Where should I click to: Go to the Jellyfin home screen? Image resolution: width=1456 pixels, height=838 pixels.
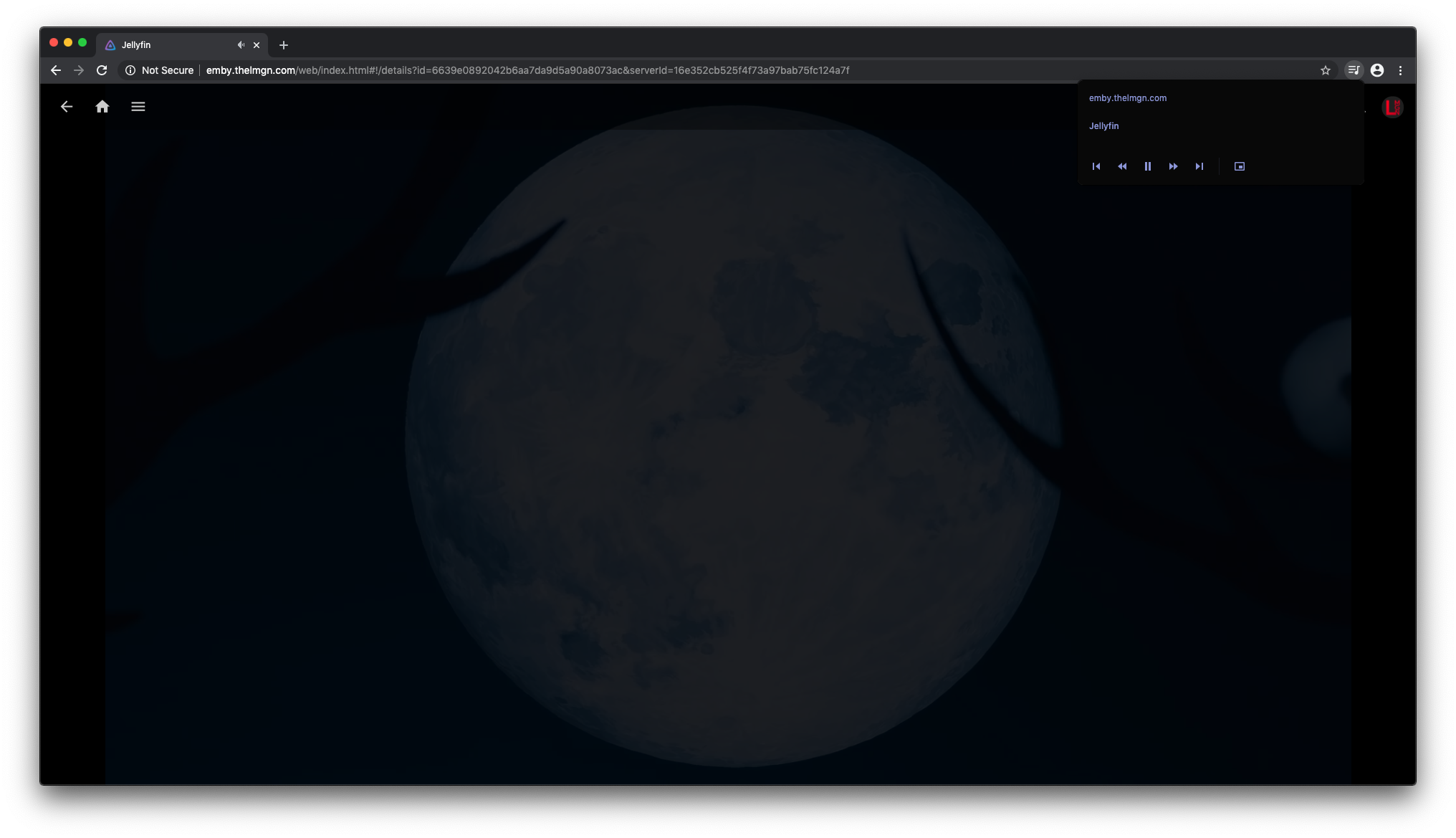102,106
